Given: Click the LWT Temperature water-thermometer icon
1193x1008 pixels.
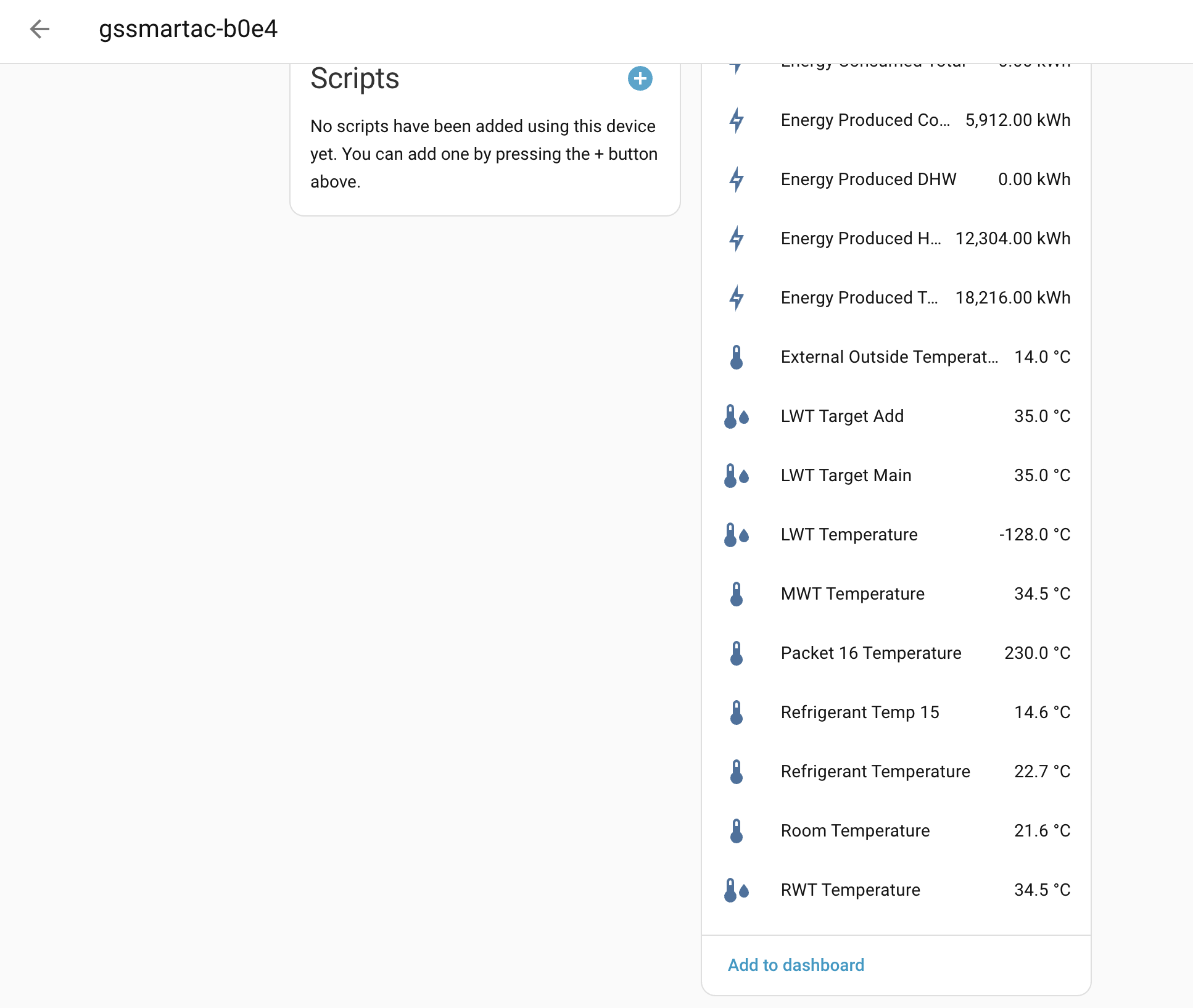Looking at the screenshot, I should [x=736, y=535].
